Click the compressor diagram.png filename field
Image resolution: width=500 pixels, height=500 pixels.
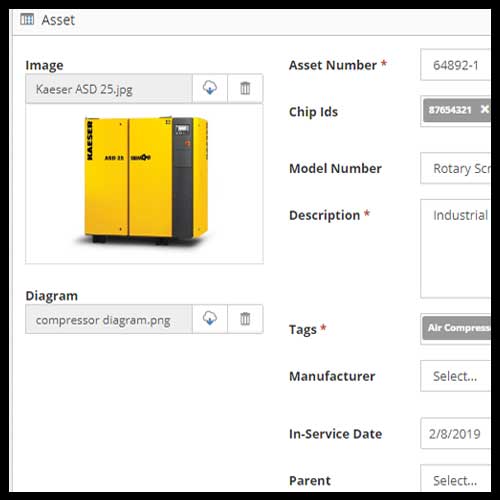point(109,319)
